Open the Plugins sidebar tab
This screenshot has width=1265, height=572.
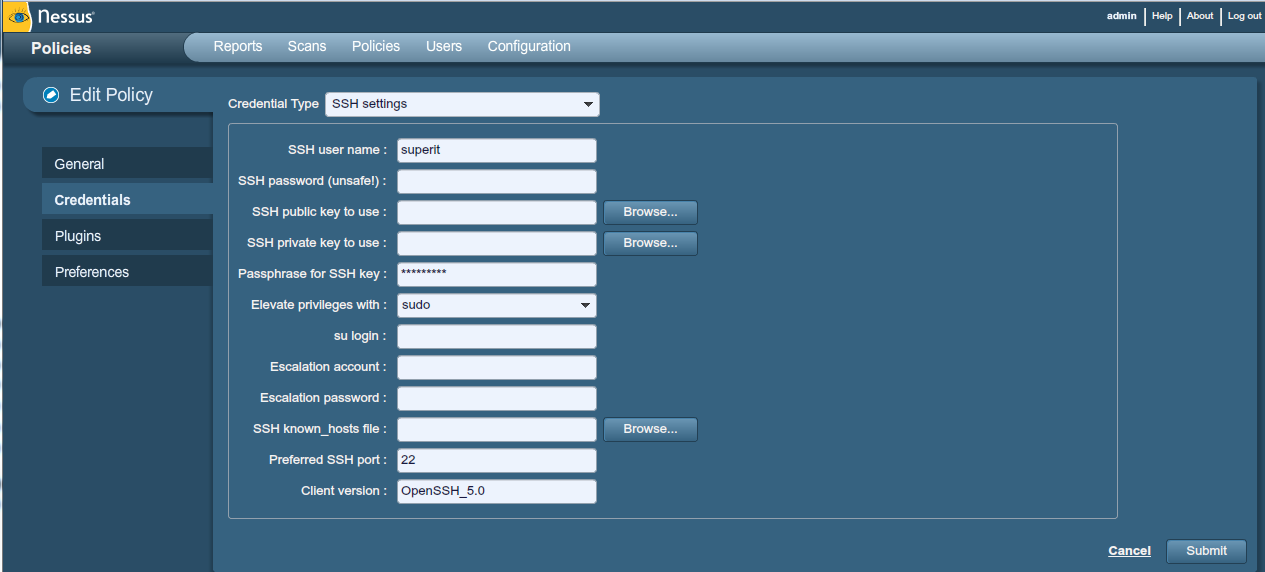[127, 236]
